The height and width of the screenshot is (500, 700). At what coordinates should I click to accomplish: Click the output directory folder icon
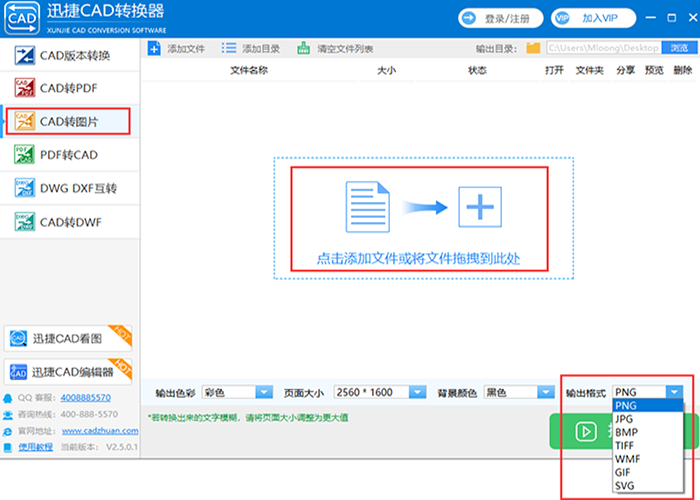(x=533, y=48)
